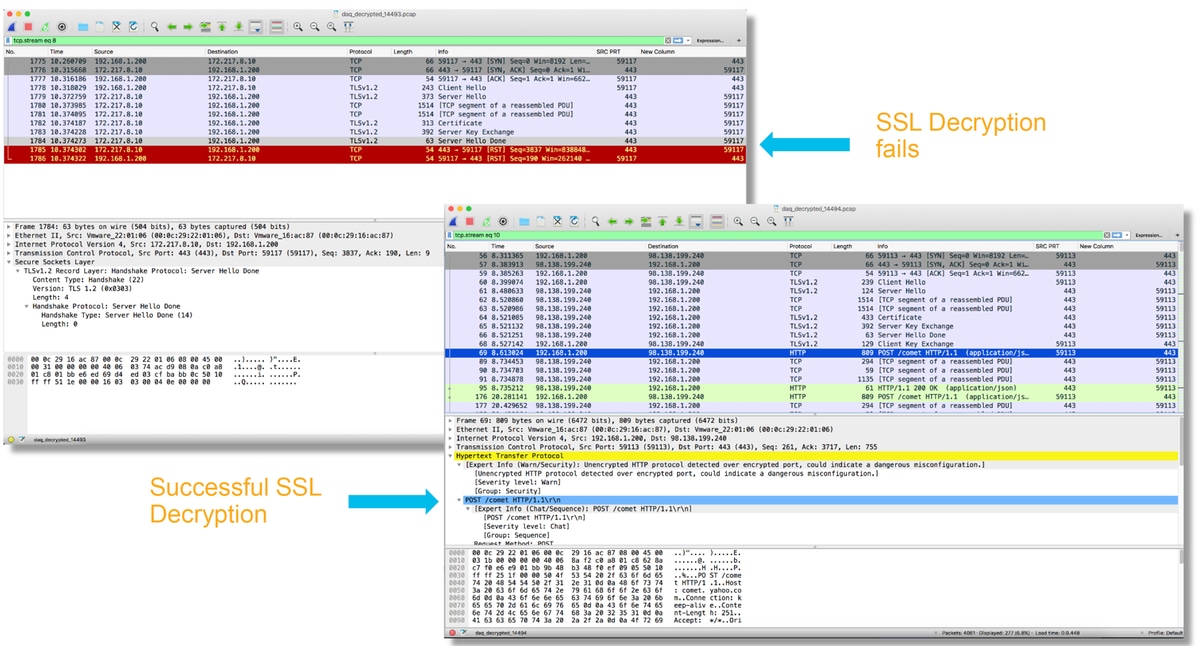Collapse the TLSv1.2 Record Layer node

coord(17,271)
